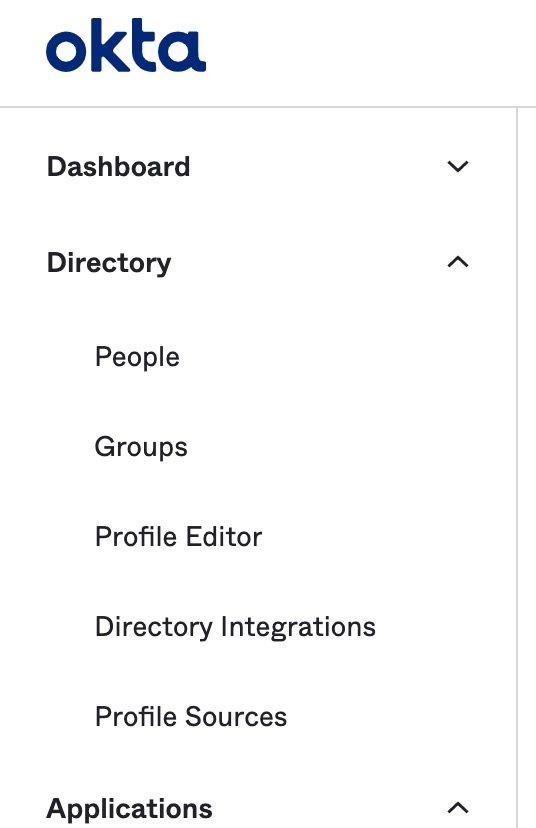Choose People from the Directory submenu
Viewport: 536px width, 828px height.
point(137,357)
